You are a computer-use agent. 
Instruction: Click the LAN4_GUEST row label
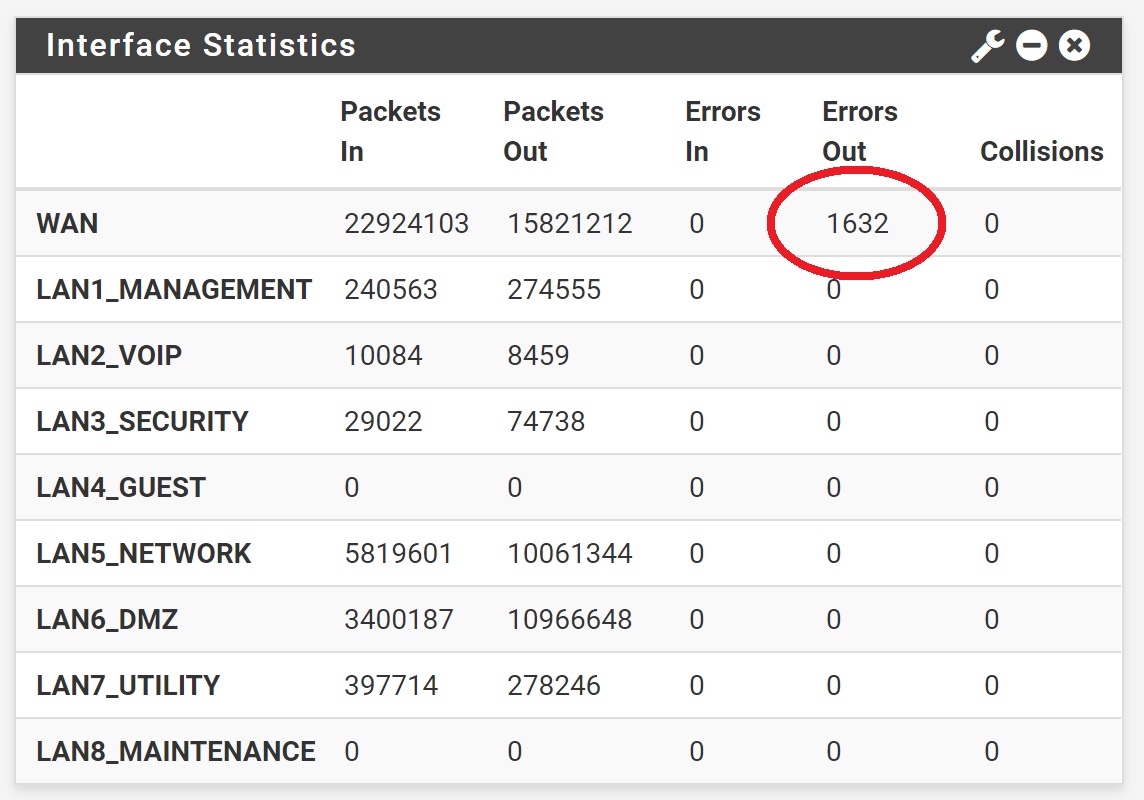121,488
